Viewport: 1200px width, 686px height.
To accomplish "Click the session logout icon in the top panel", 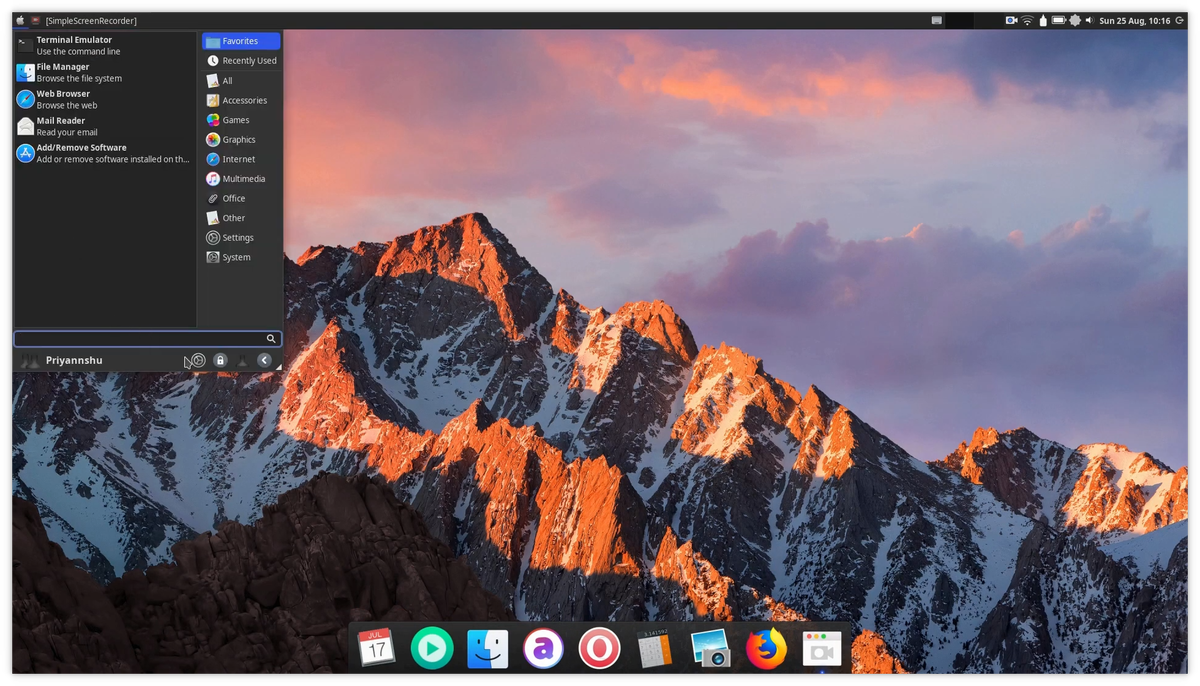I will point(1179,20).
